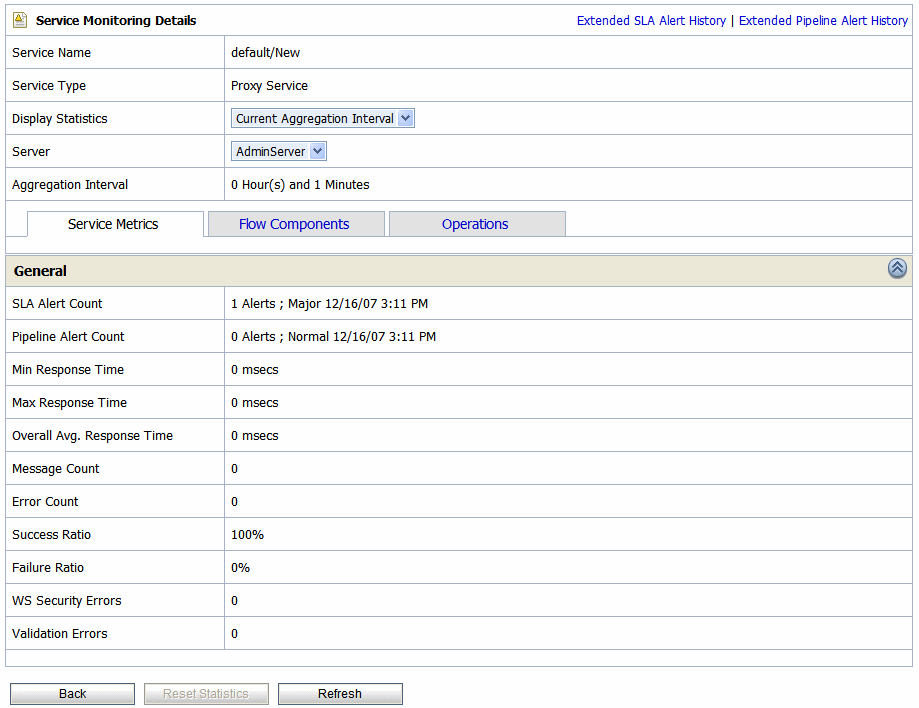Open the Operations tab
The height and width of the screenshot is (708, 919).
475,224
